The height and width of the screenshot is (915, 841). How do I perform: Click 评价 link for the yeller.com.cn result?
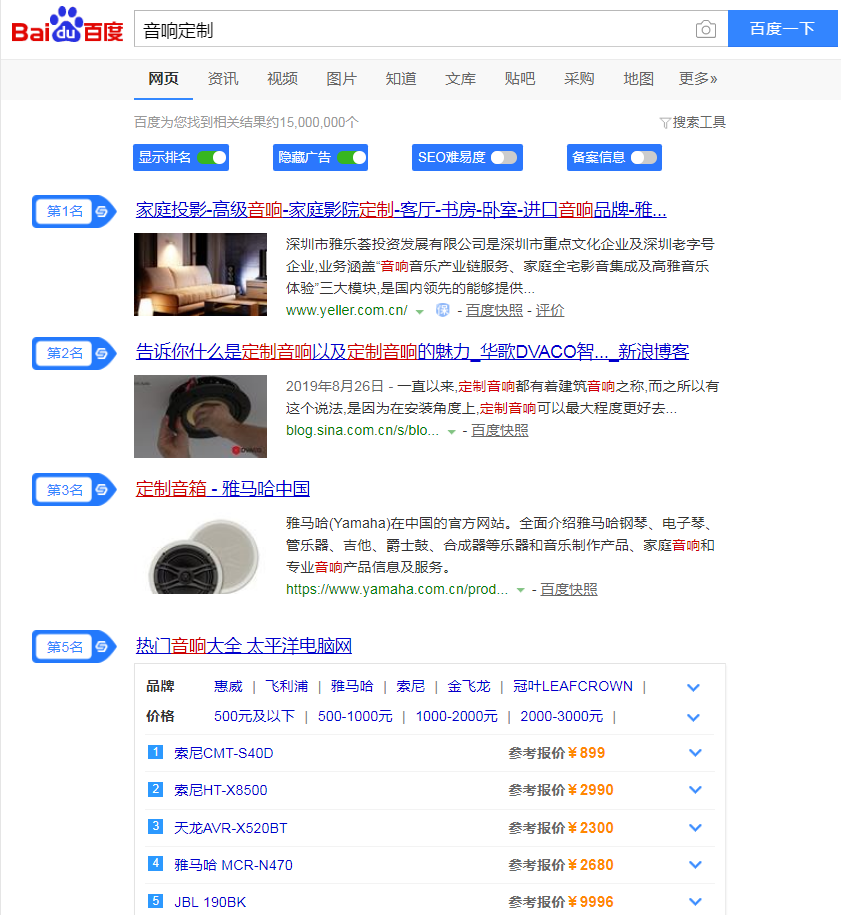[550, 310]
